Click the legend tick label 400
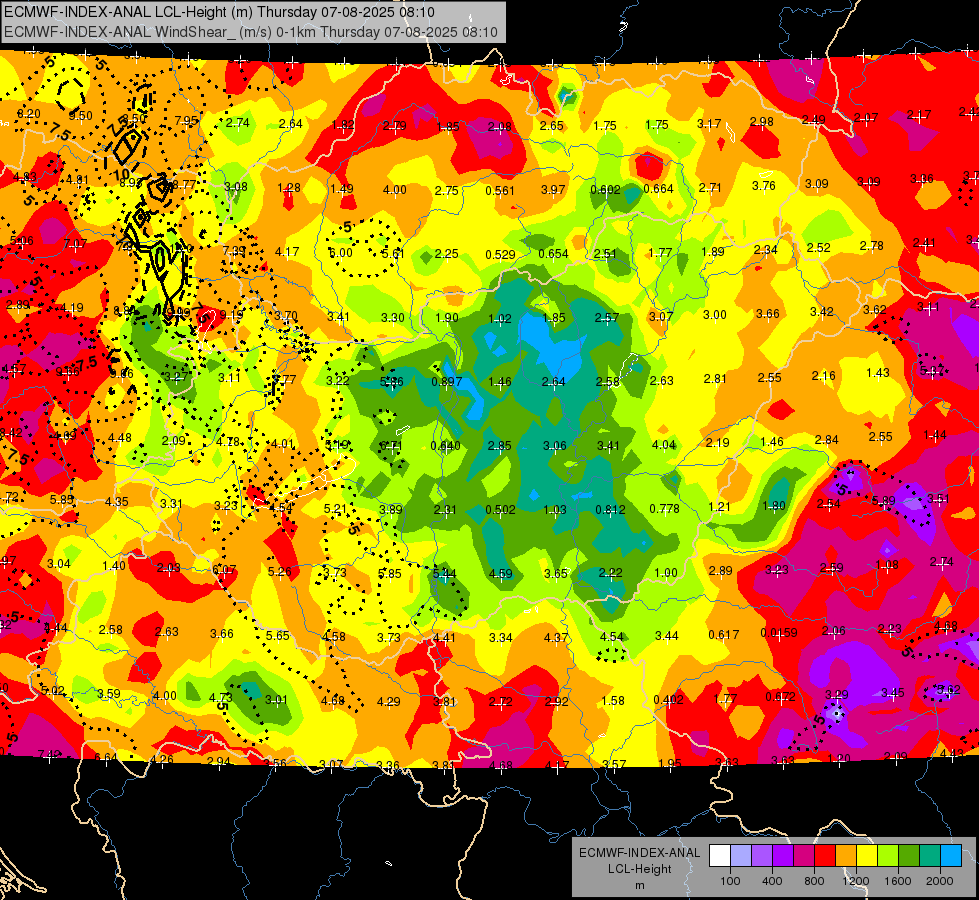979x900 pixels. point(772,881)
